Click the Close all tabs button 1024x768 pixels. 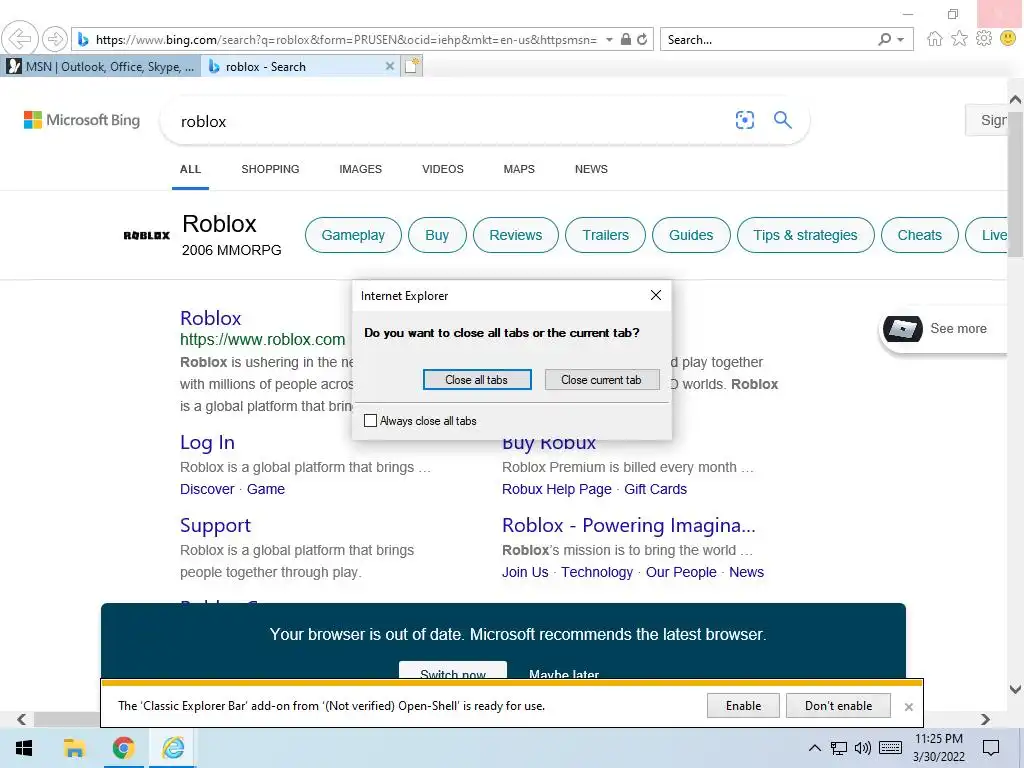point(477,380)
